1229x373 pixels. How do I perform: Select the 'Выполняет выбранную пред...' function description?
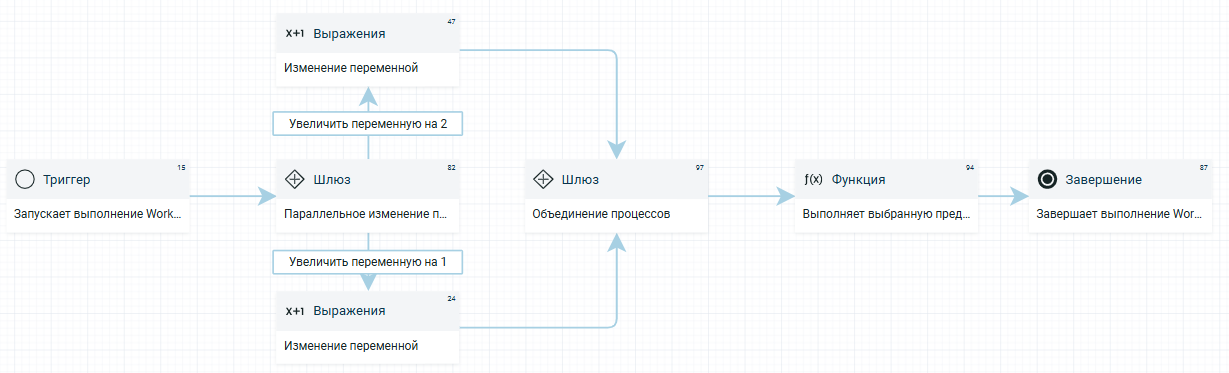(885, 214)
